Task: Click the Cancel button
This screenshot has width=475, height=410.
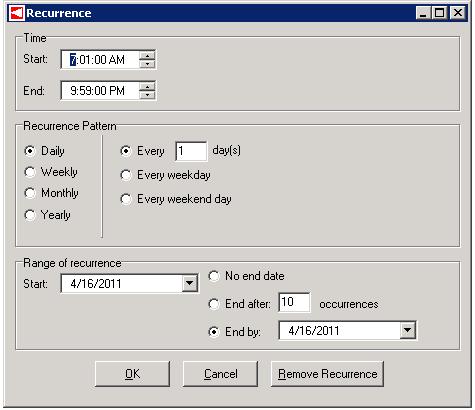Action: pyautogui.click(x=221, y=374)
